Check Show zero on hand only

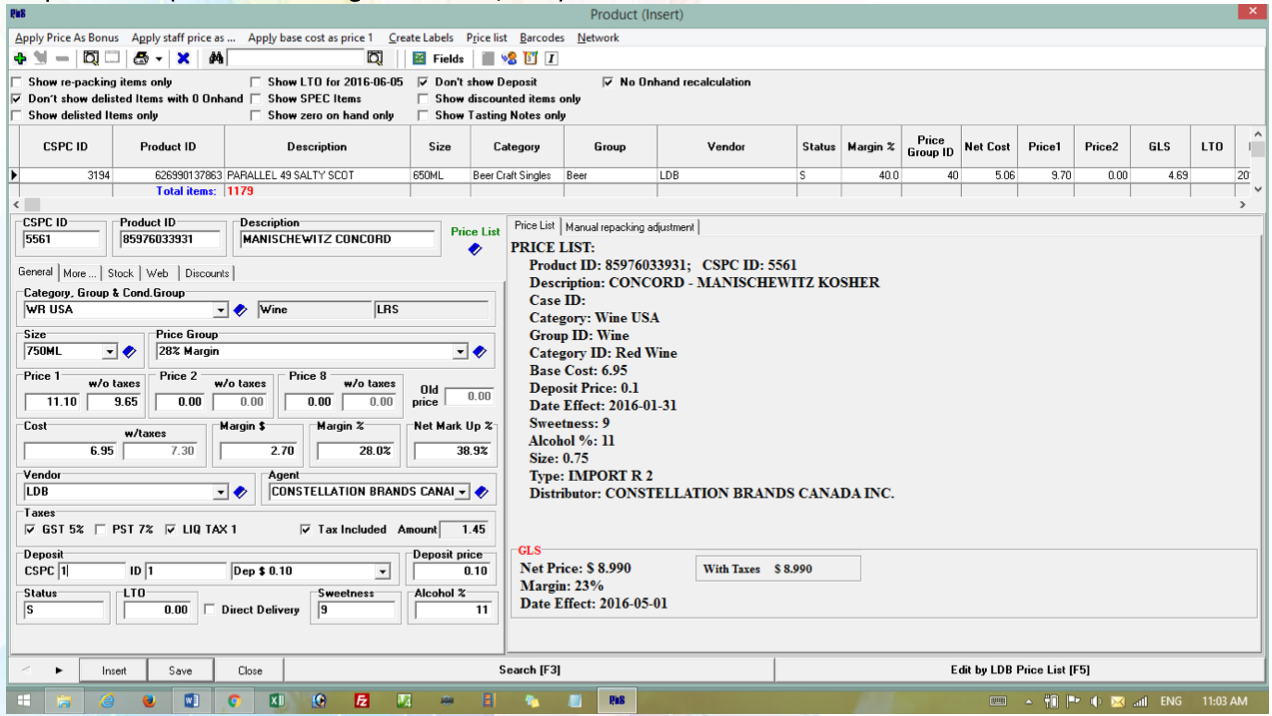[x=256, y=116]
